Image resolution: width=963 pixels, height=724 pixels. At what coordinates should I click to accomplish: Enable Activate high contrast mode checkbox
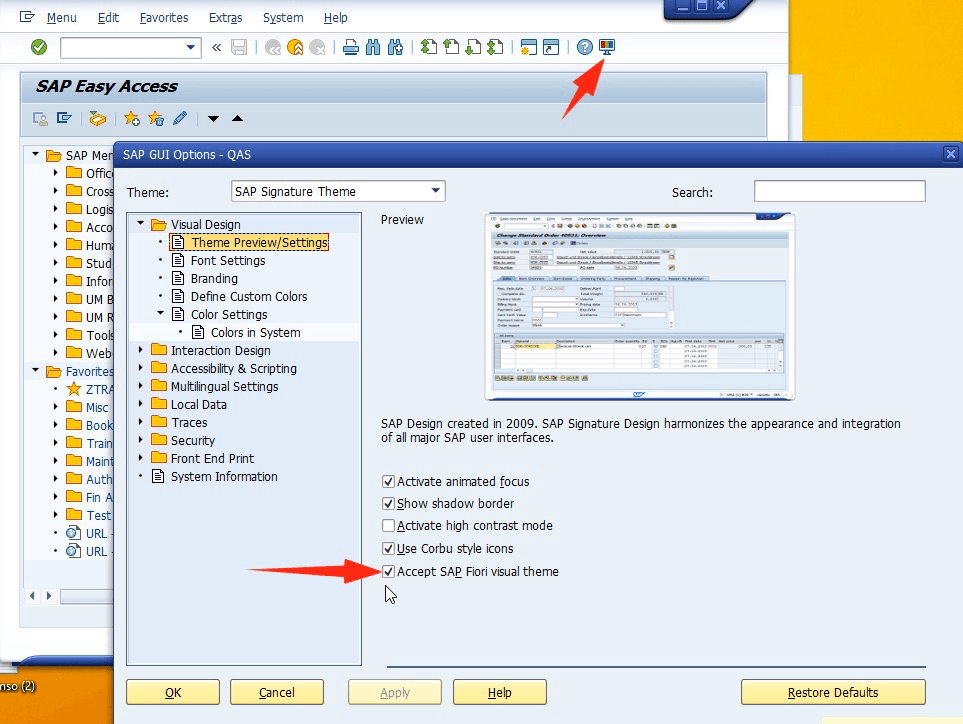click(x=388, y=526)
